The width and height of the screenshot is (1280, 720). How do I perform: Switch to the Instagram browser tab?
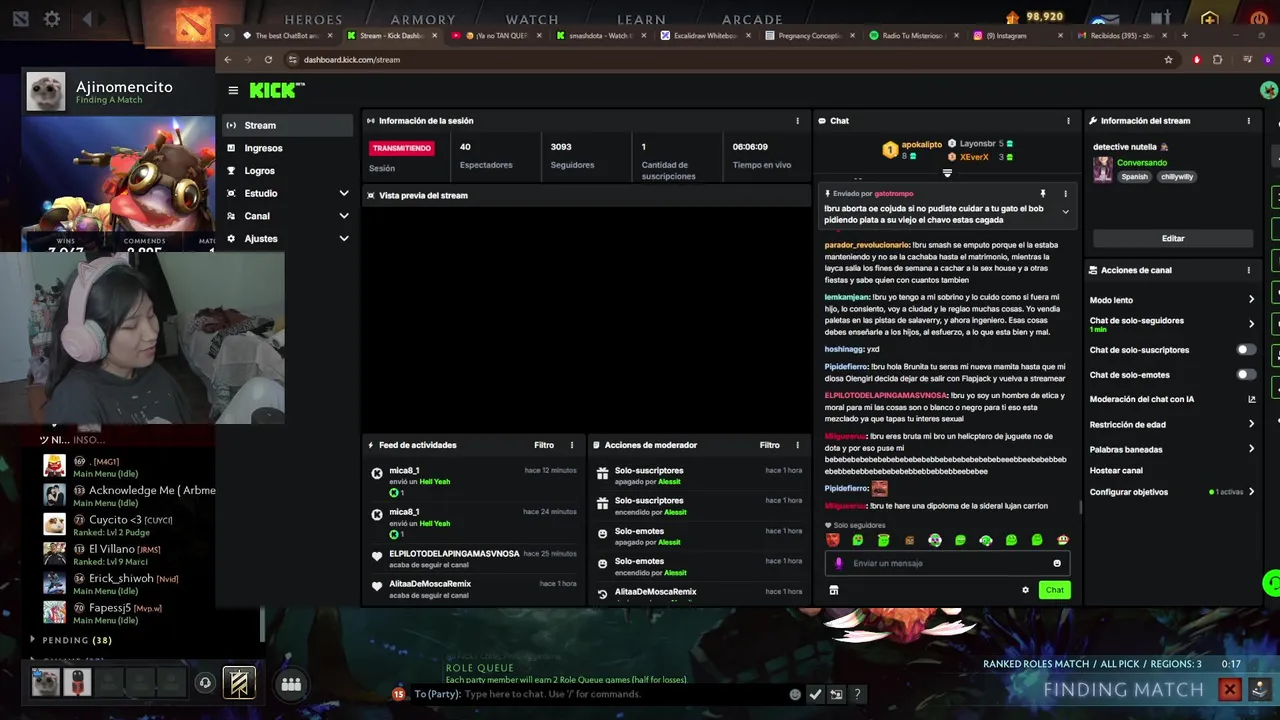(1015, 35)
